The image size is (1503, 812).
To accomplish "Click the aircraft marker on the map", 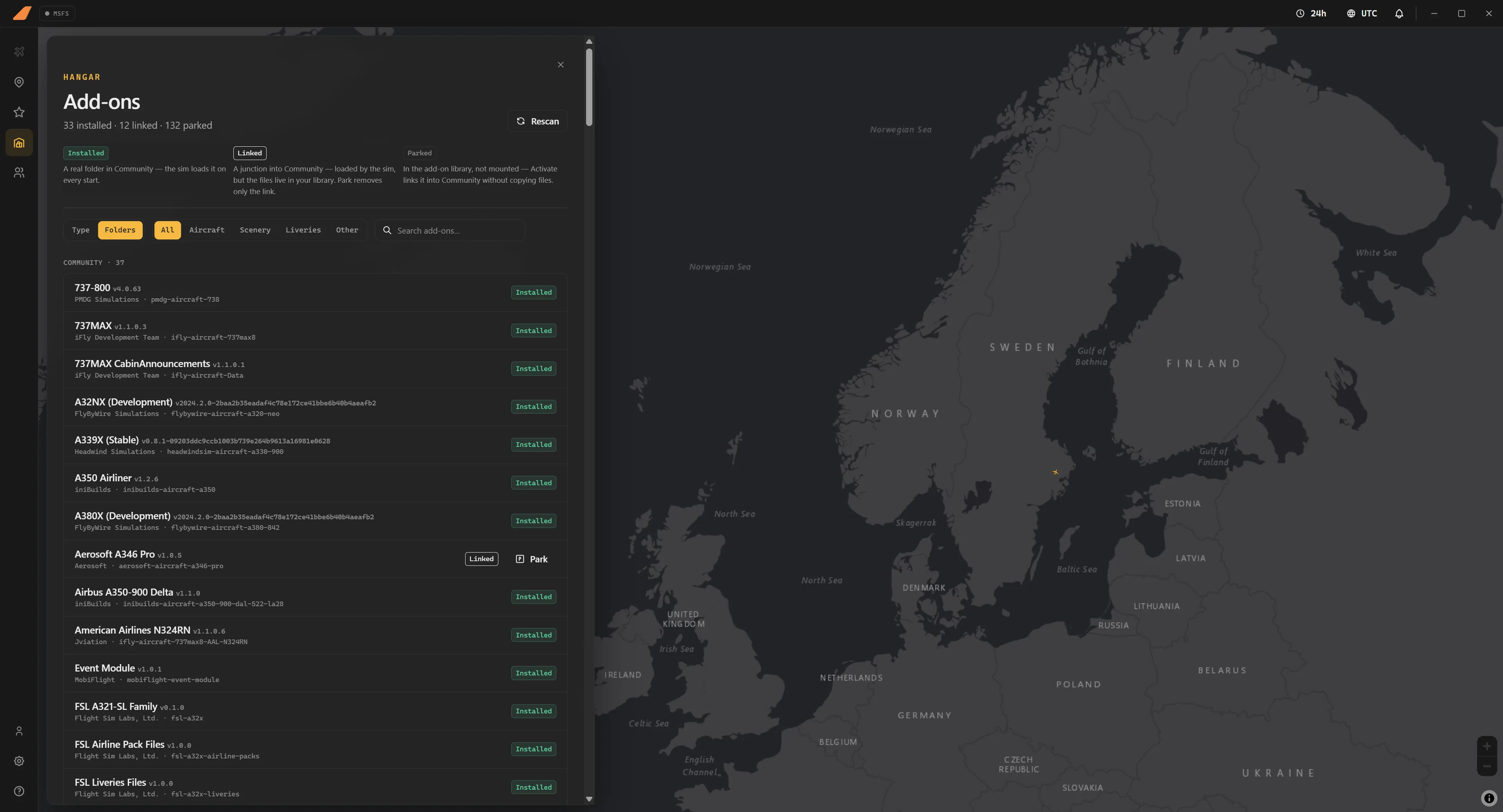I will [x=1055, y=472].
